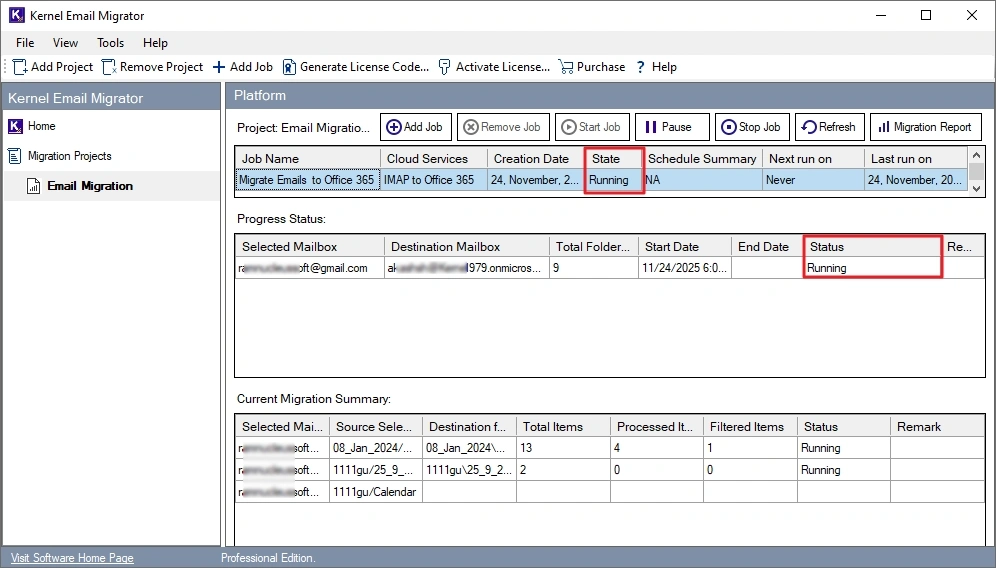The height and width of the screenshot is (568, 996).
Task: Sort by the Job Name column header
Action: point(307,158)
